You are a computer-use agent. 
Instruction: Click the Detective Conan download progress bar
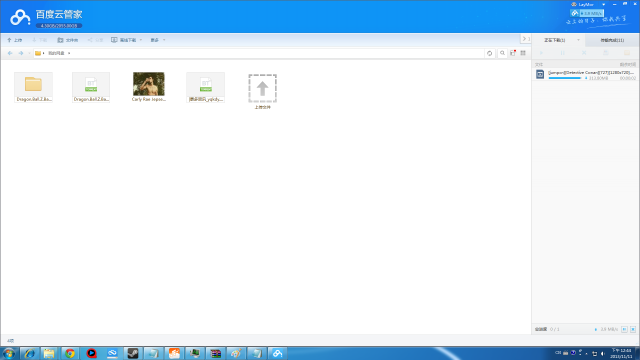[x=565, y=78]
